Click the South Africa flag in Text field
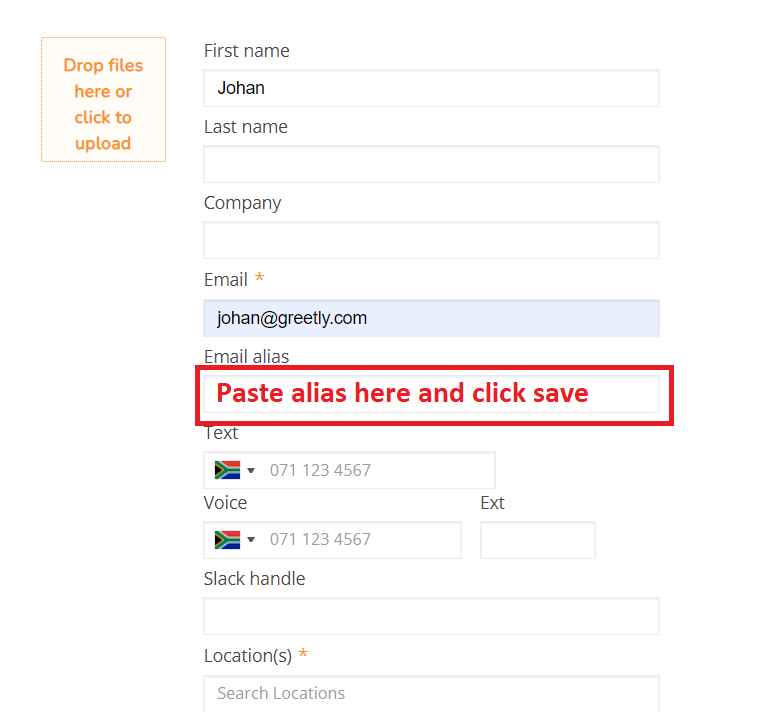 227,470
